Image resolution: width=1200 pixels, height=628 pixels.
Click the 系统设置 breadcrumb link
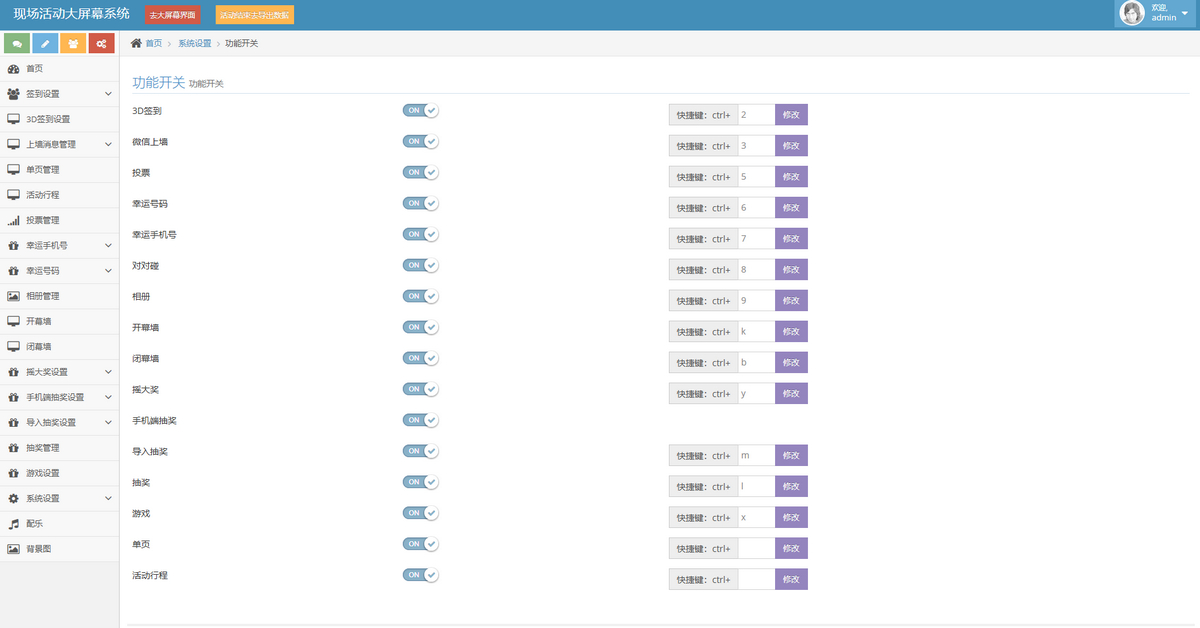point(195,44)
